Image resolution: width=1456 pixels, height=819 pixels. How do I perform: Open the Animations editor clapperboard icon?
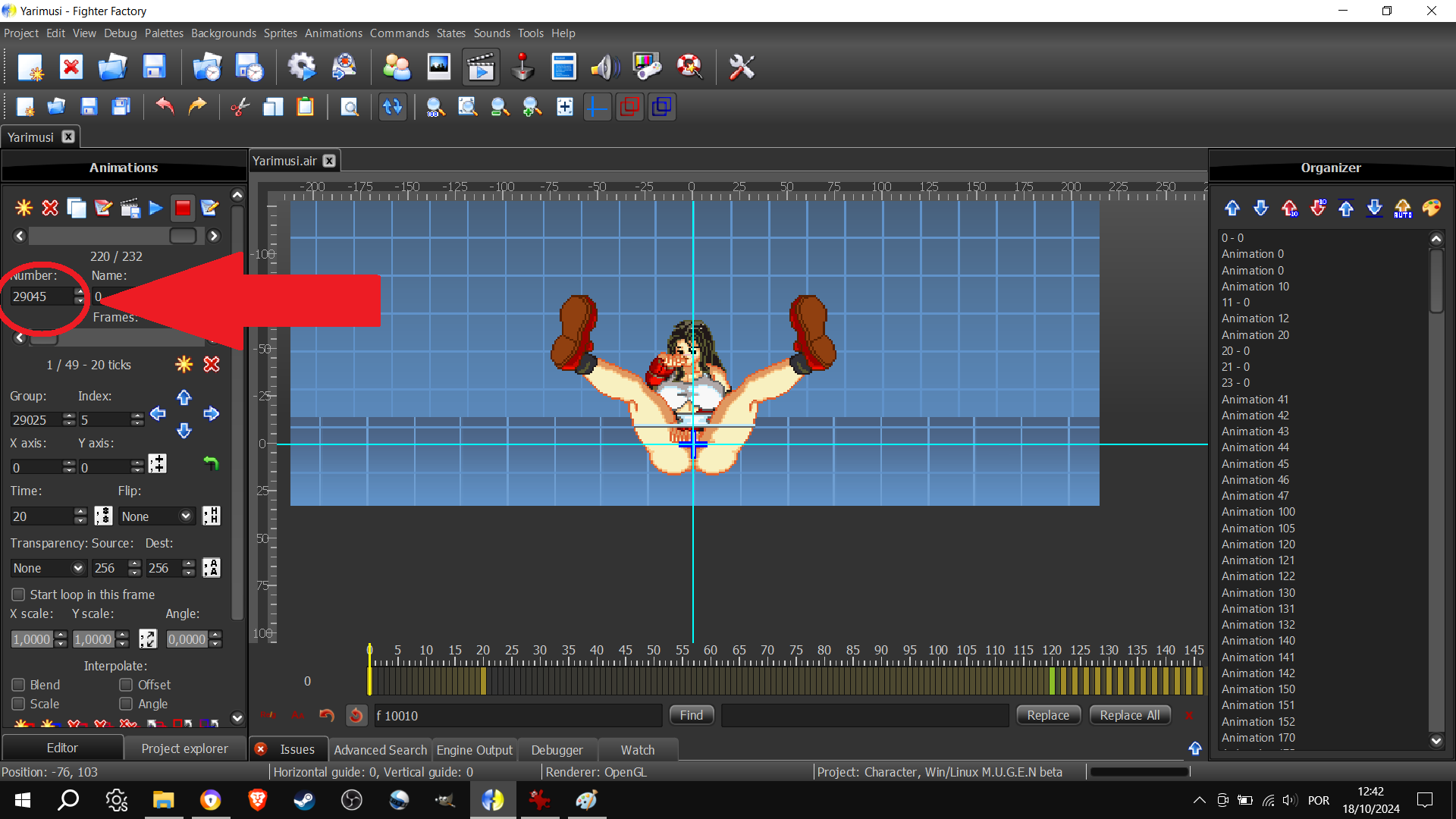481,67
